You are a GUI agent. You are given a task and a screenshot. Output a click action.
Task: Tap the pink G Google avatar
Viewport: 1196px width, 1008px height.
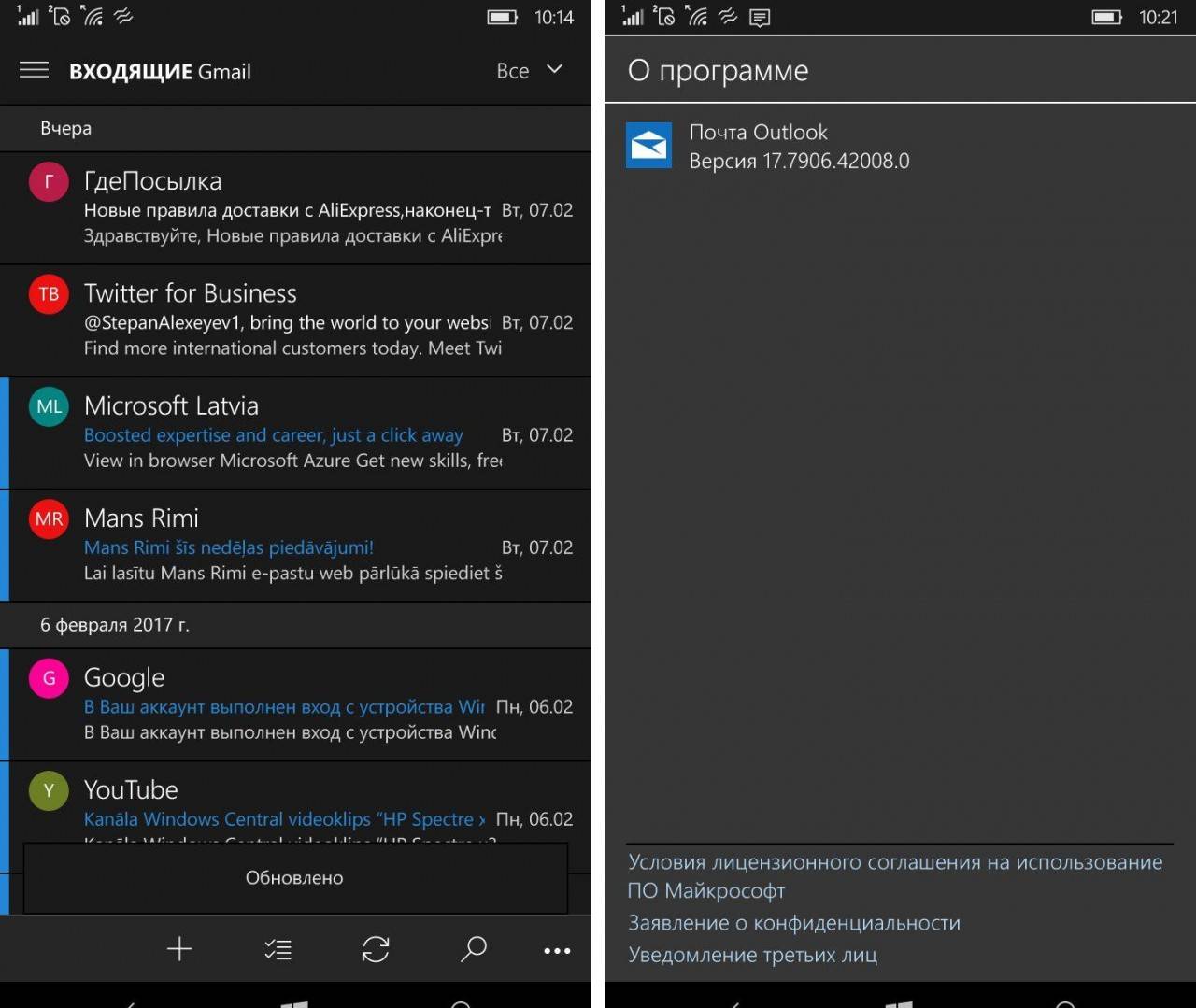click(x=49, y=678)
